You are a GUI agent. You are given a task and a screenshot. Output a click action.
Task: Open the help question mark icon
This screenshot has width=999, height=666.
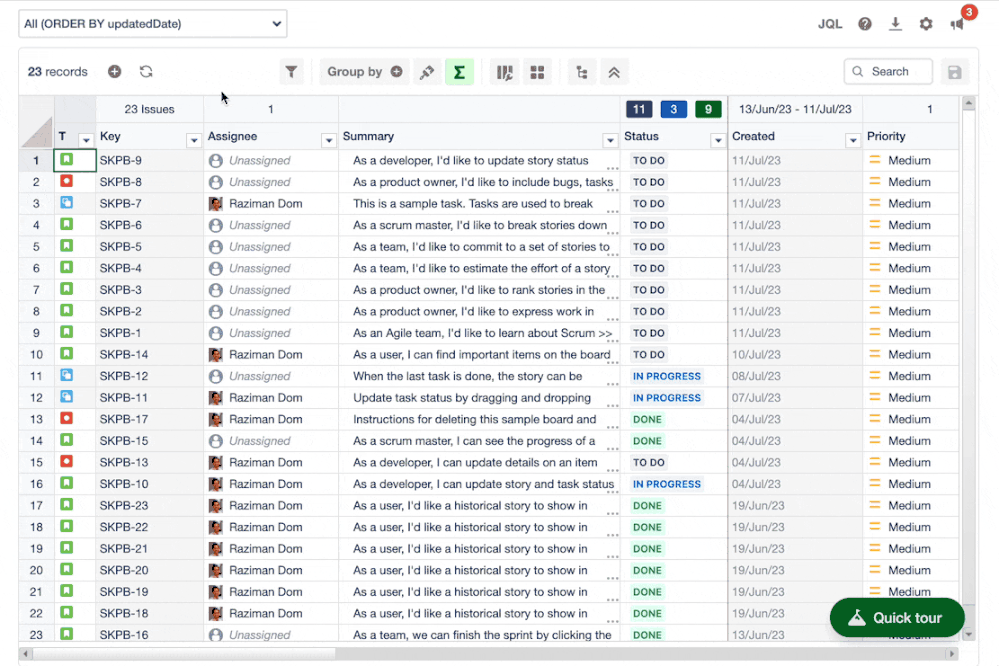[865, 24]
